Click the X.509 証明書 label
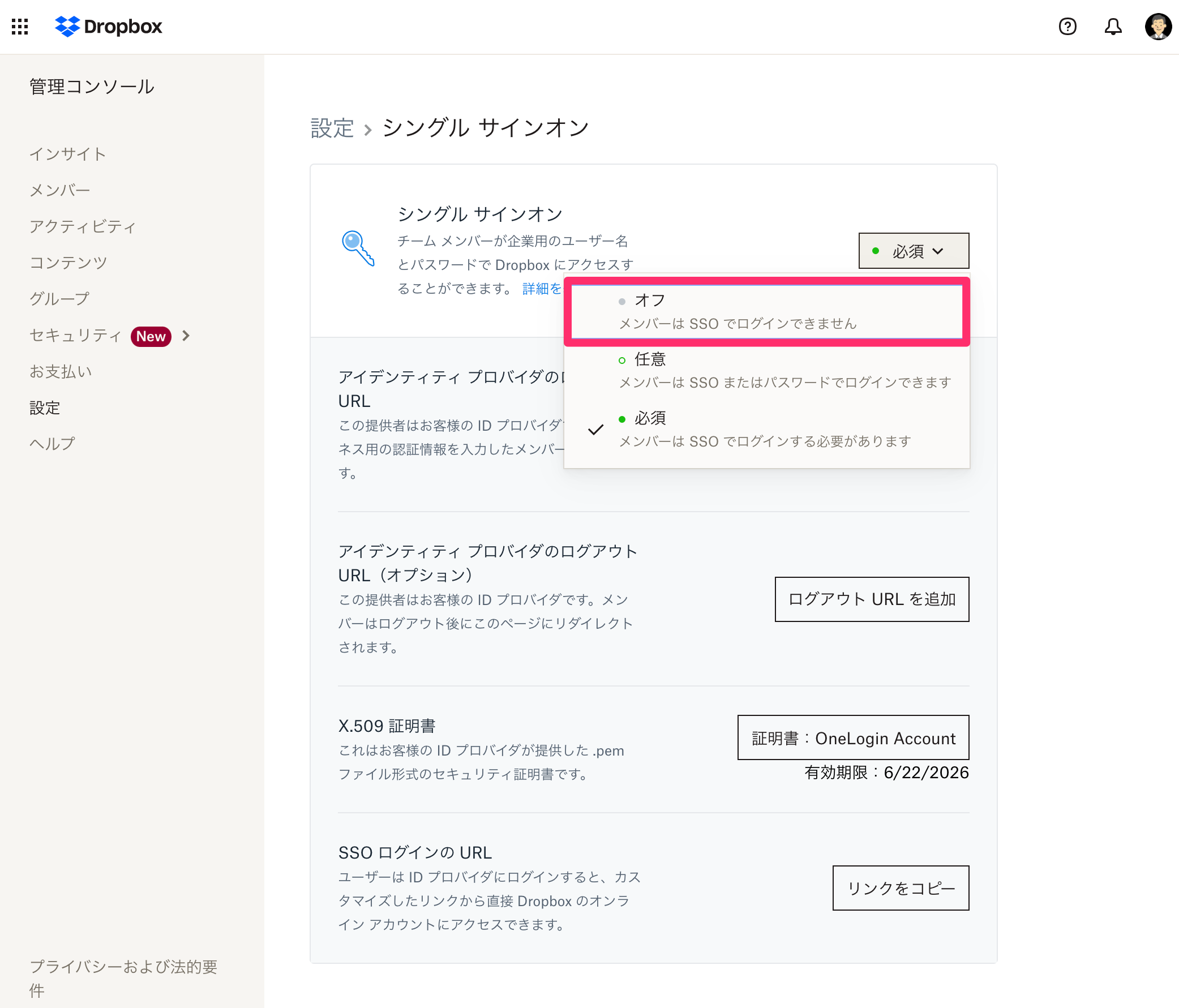Screen dimensions: 1179x1008 click(387, 726)
